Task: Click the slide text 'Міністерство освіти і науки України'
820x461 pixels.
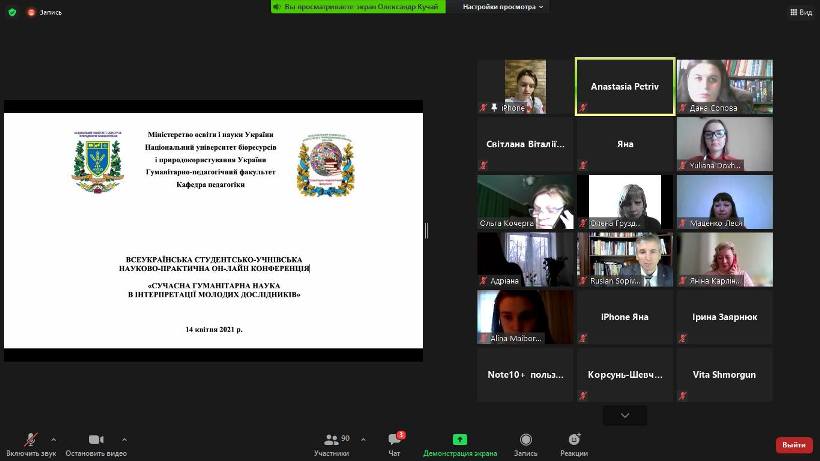Action: [x=210, y=134]
